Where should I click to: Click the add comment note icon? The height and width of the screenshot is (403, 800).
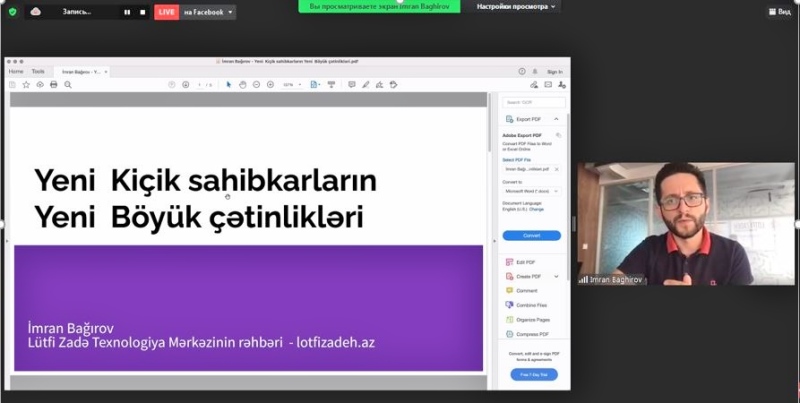[x=352, y=85]
